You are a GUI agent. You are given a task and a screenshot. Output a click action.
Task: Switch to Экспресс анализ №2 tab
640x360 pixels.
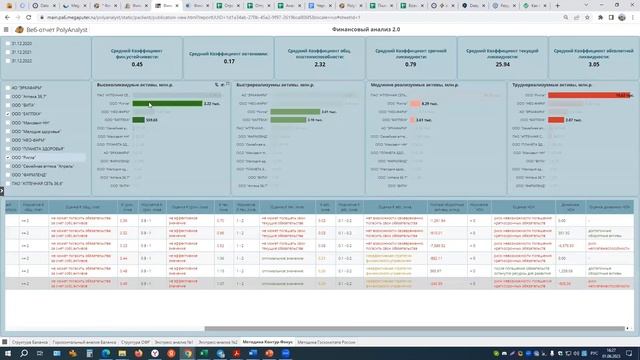[218, 342]
